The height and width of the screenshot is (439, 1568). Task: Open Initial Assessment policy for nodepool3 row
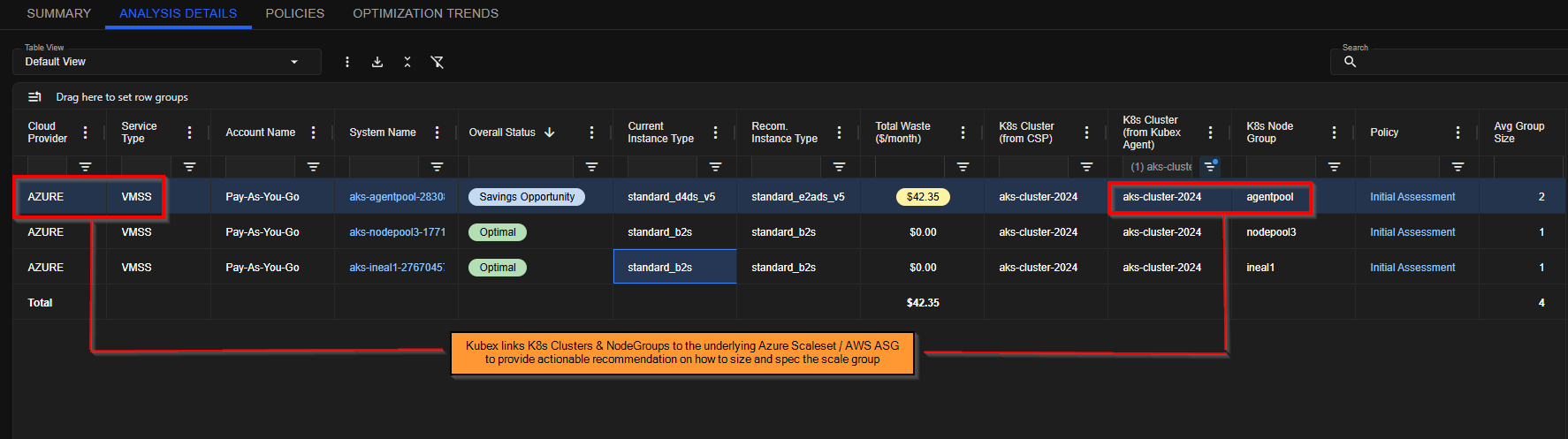pyautogui.click(x=1412, y=232)
